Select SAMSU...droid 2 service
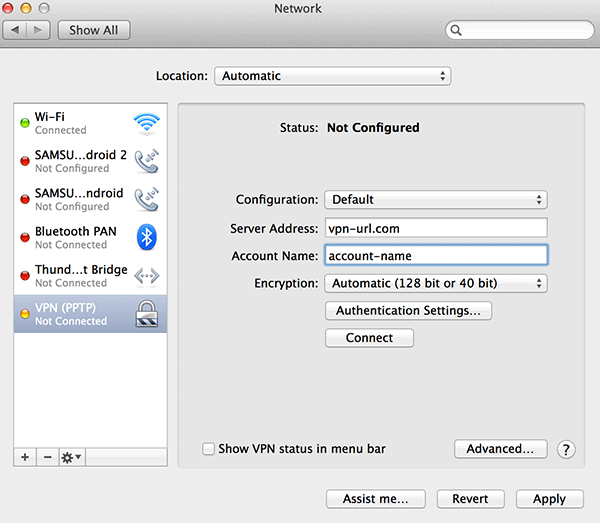This screenshot has width=600, height=523. (91, 161)
